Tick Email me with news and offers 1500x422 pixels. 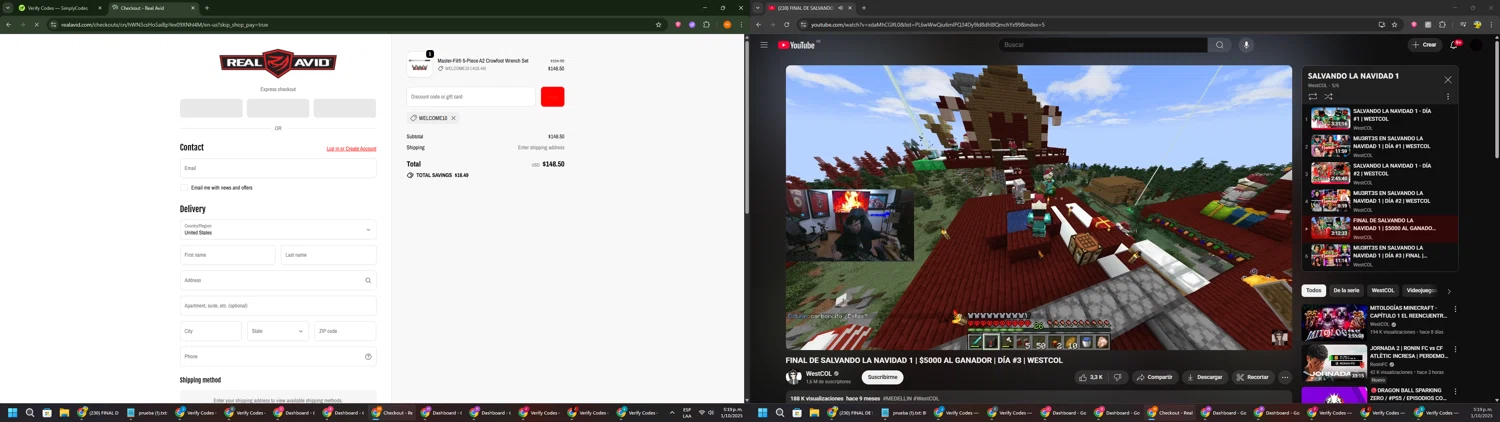click(x=184, y=188)
